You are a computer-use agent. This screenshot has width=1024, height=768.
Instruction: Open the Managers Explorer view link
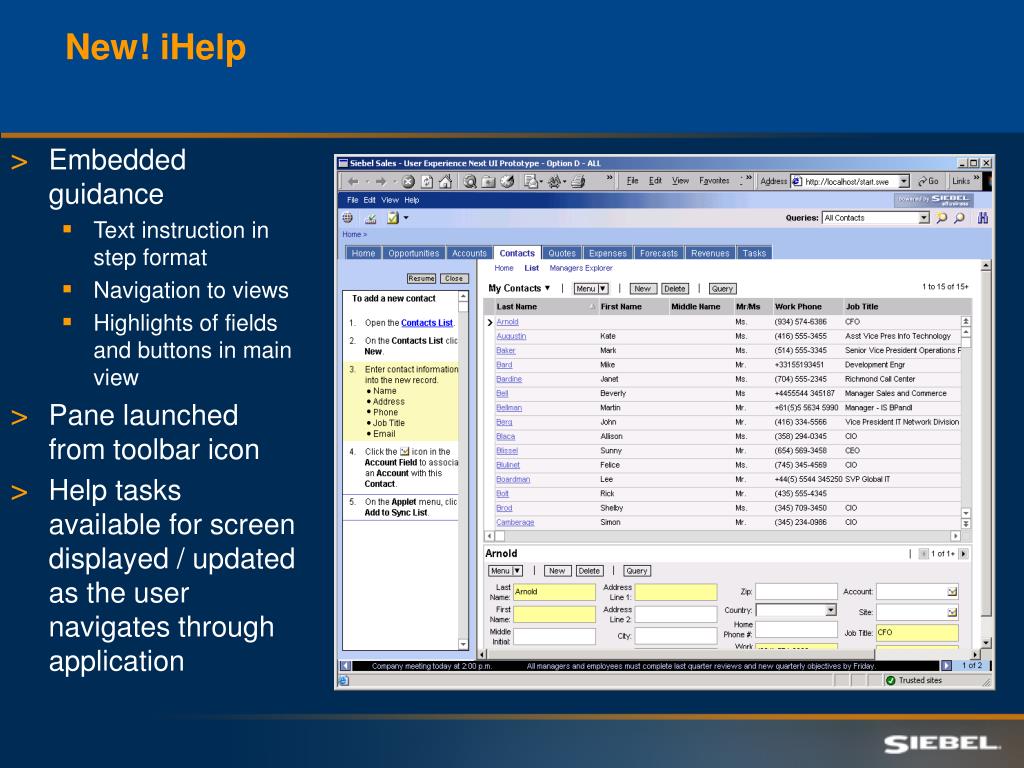click(x=581, y=268)
